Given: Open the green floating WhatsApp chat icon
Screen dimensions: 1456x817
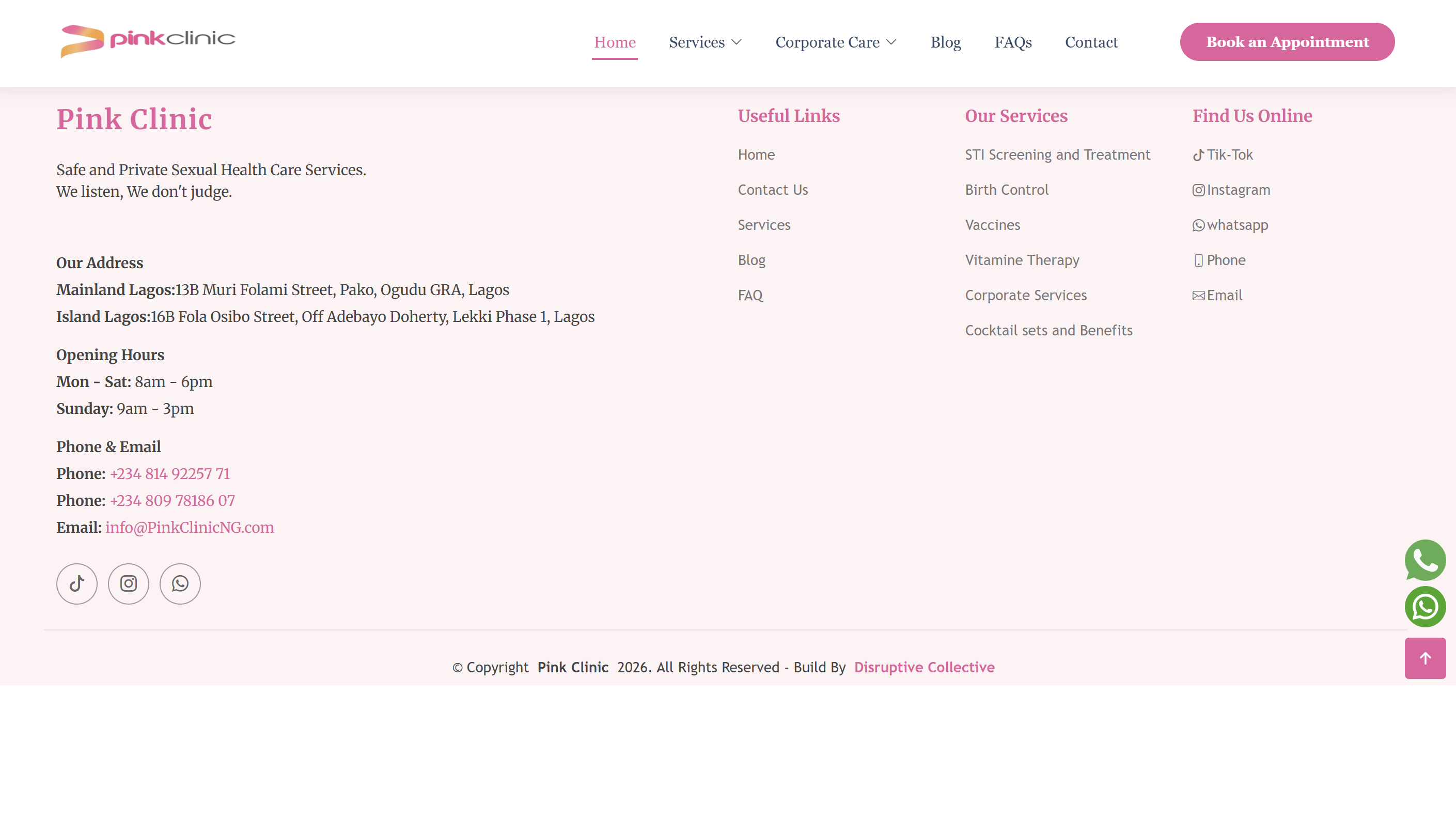Looking at the screenshot, I should point(1425,607).
